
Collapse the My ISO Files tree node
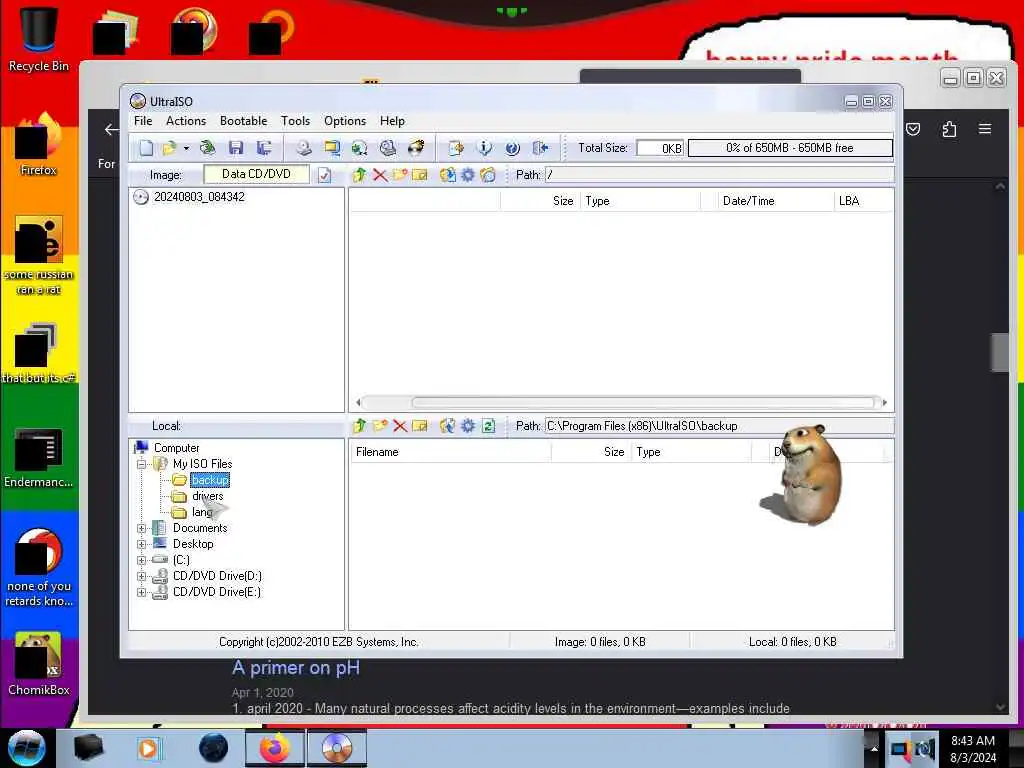(141, 464)
